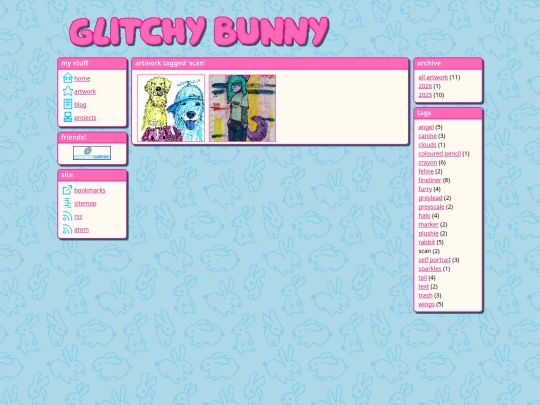Screen dimensions: 540x405
Task: Open the green-haired character artwork thumbnail
Action: (x=242, y=108)
